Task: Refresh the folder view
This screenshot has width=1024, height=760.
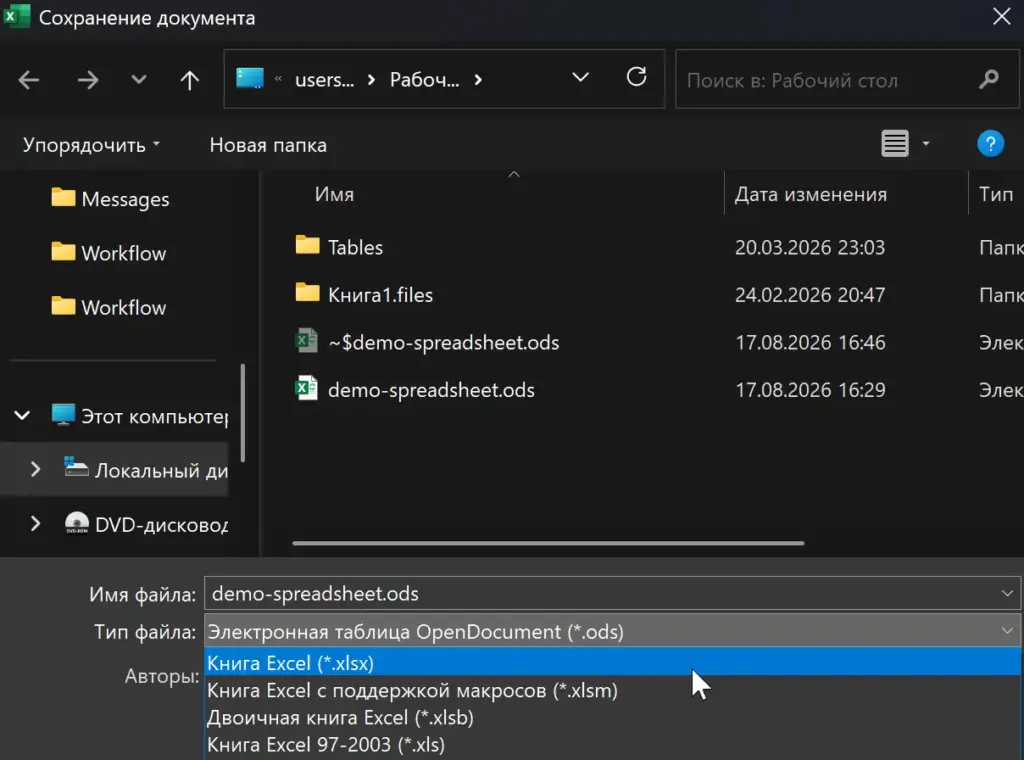Action: click(636, 77)
